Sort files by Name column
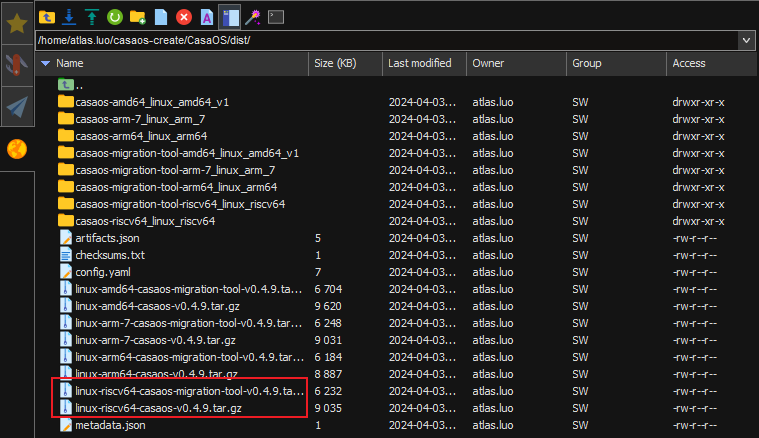This screenshot has width=759, height=438. (x=70, y=63)
